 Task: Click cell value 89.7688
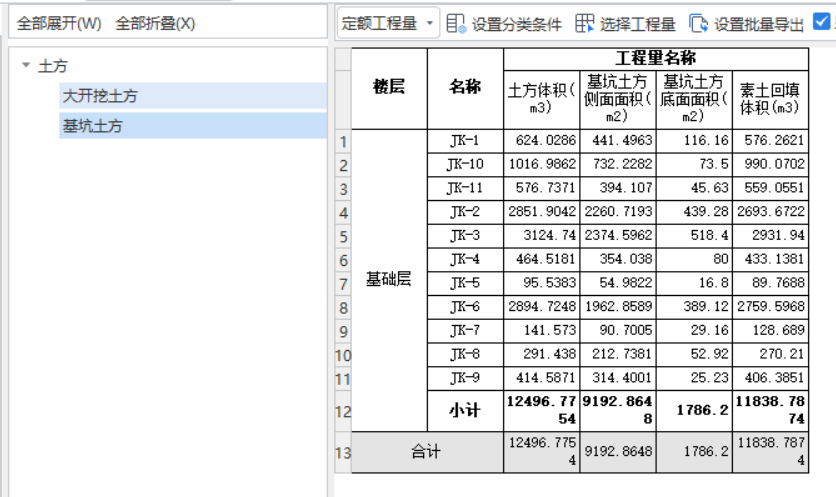click(770, 283)
